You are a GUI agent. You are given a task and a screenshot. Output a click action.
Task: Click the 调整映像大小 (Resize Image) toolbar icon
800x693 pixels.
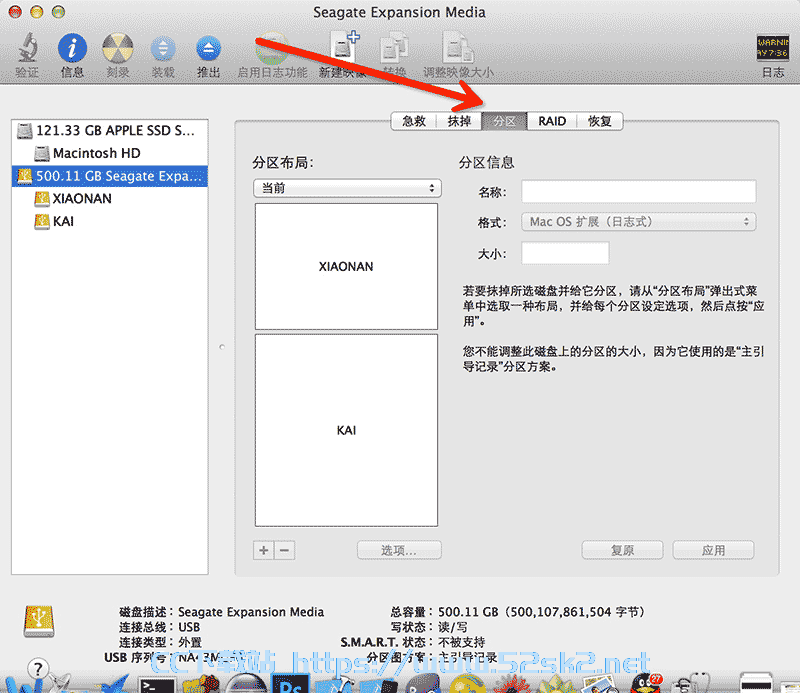[x=458, y=48]
